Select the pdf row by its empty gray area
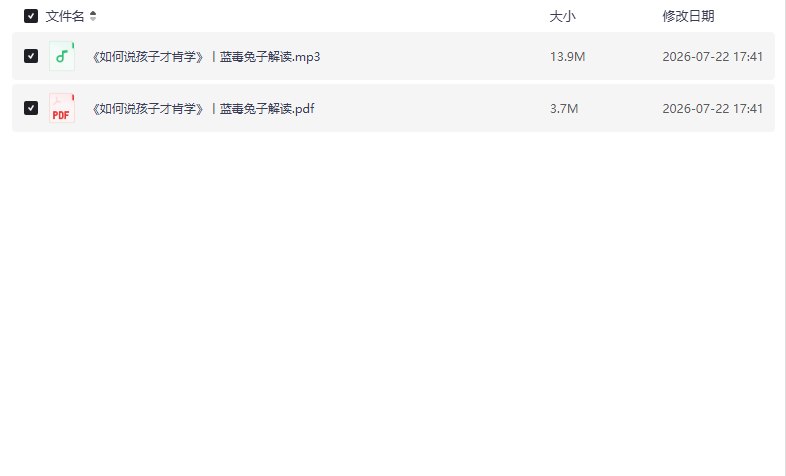 pos(431,108)
